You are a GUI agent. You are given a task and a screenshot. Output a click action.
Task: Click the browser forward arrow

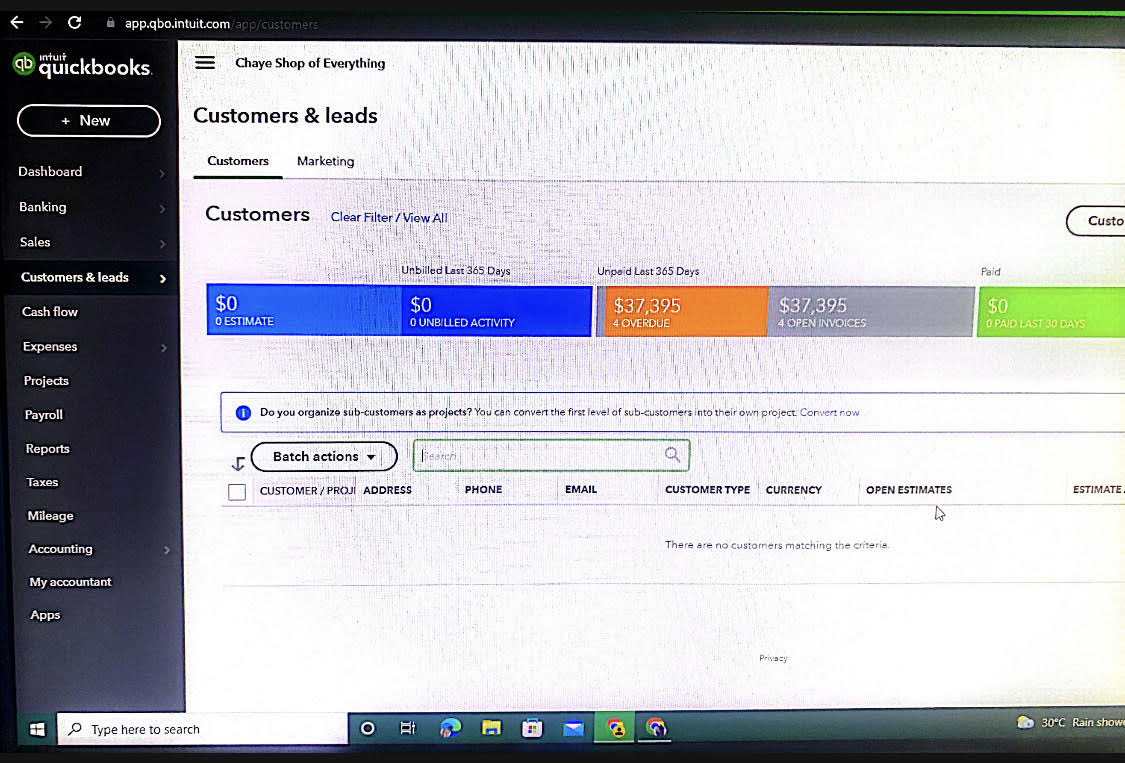[x=45, y=22]
